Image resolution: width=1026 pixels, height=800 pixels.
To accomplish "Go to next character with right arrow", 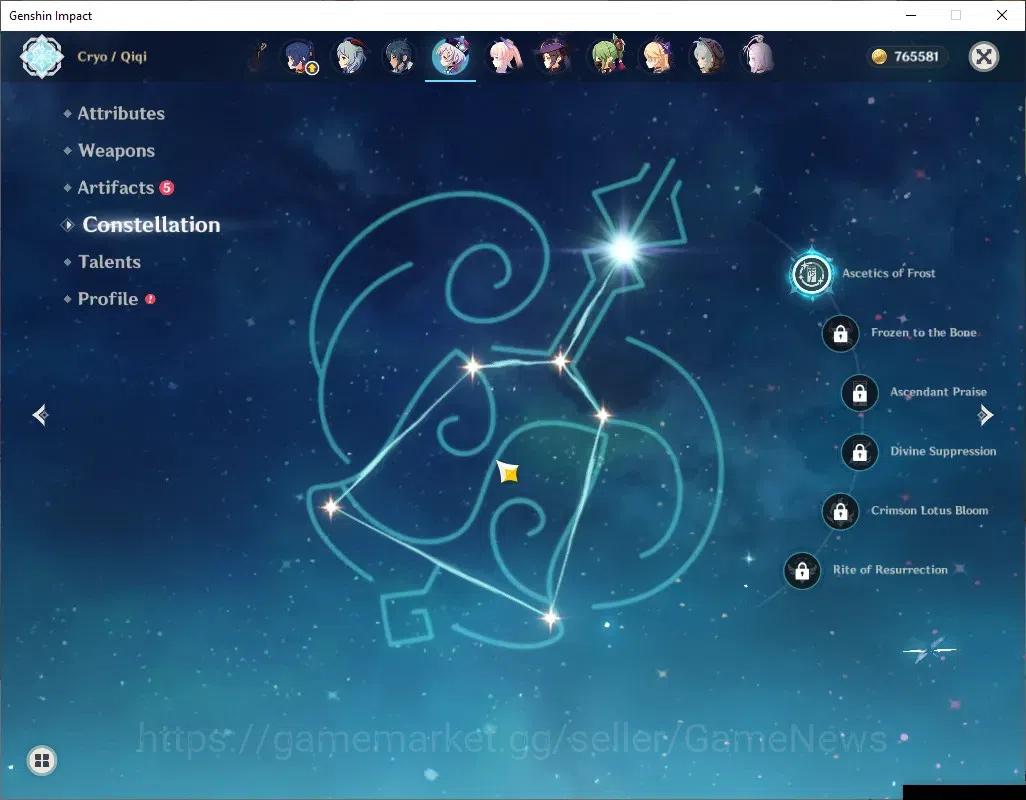I will click(985, 415).
